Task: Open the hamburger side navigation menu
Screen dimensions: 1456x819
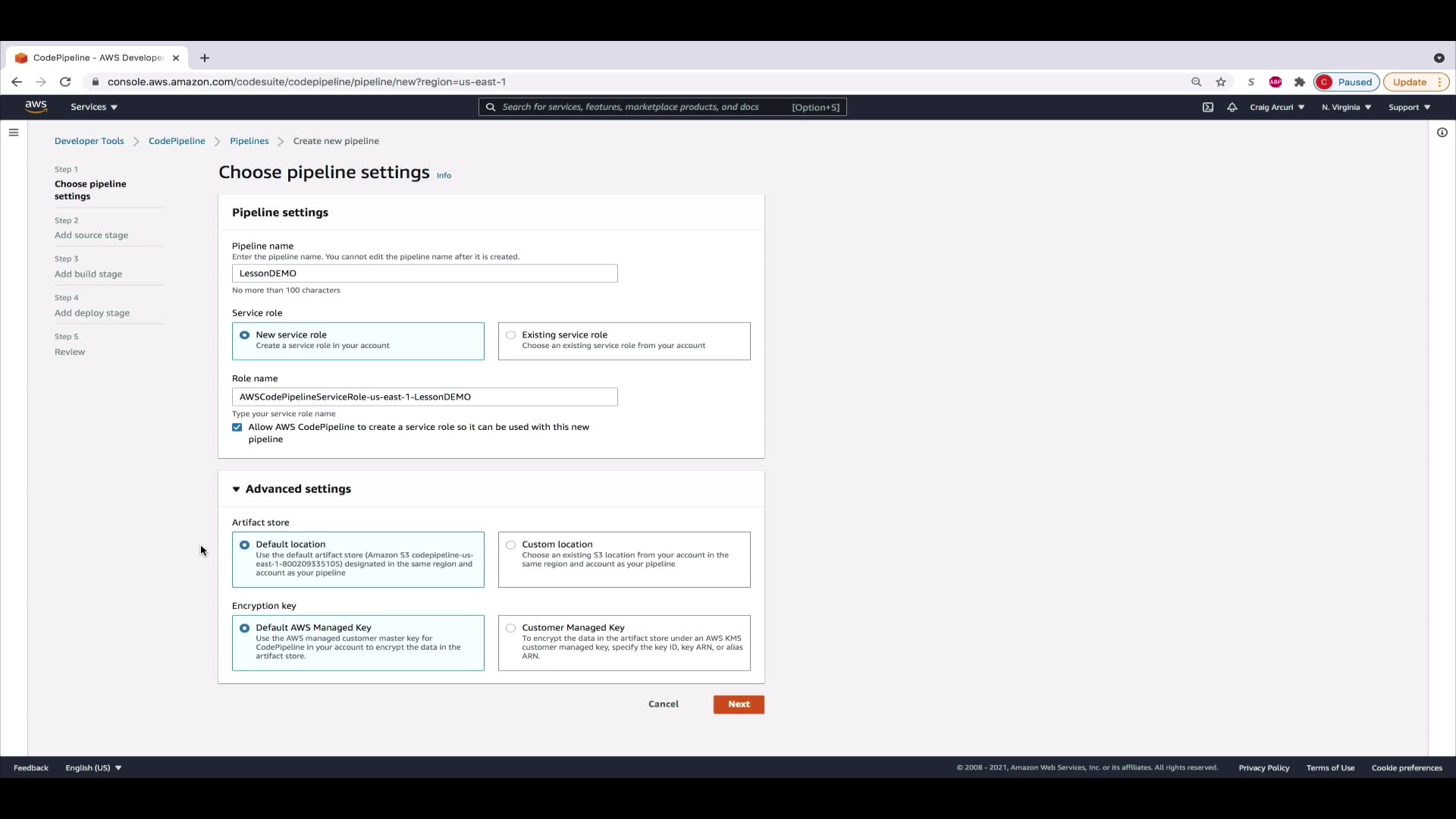Action: (14, 133)
